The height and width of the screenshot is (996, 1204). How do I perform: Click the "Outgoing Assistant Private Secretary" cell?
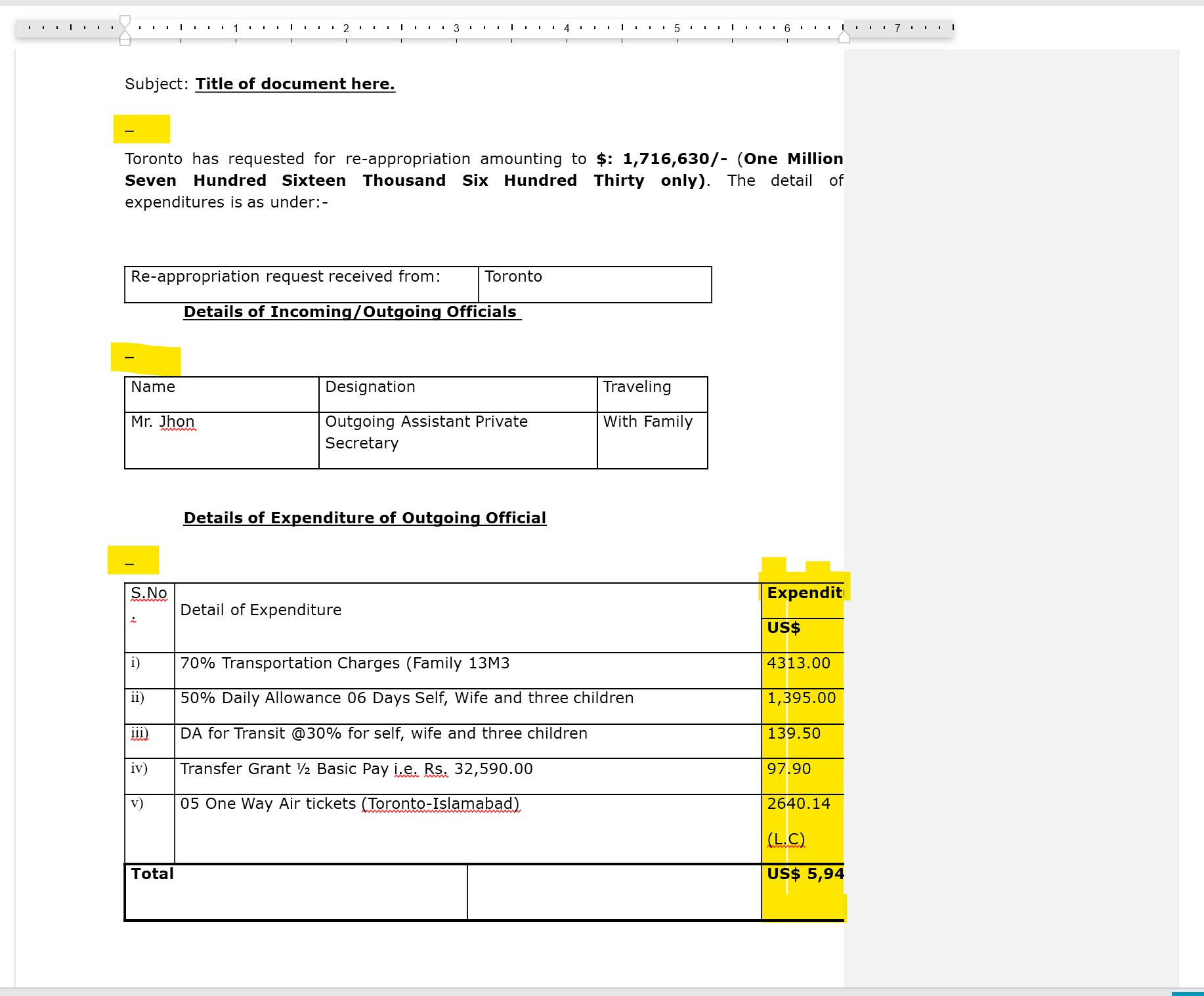(458, 441)
